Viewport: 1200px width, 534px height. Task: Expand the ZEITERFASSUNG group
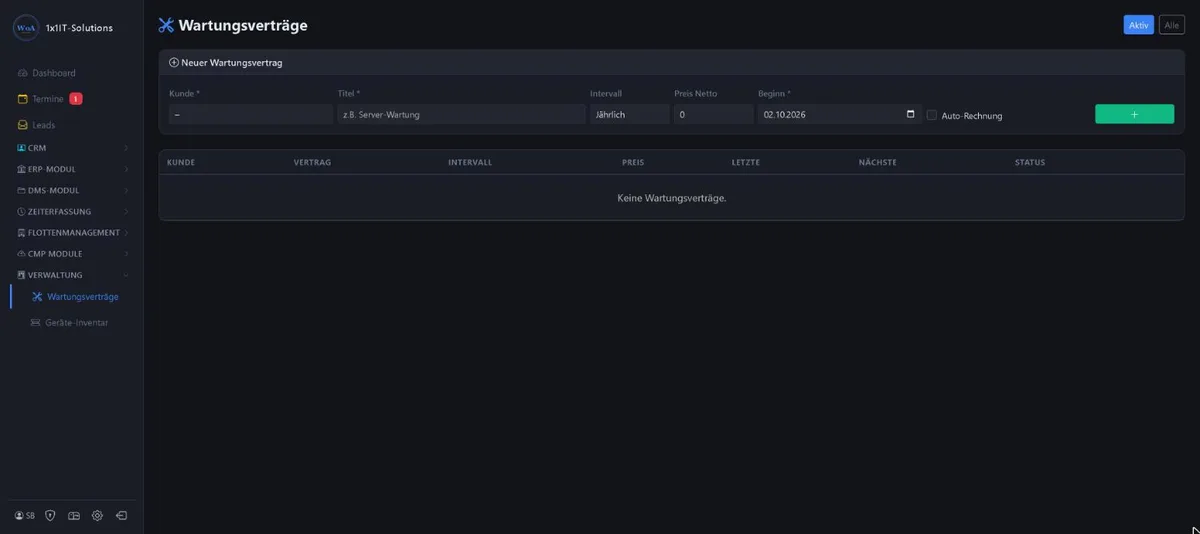(72, 211)
